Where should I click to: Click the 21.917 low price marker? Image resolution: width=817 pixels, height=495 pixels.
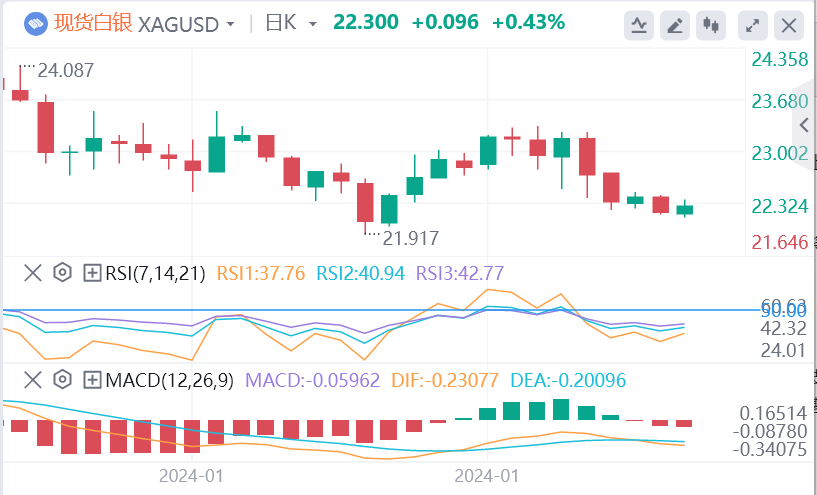tap(410, 238)
